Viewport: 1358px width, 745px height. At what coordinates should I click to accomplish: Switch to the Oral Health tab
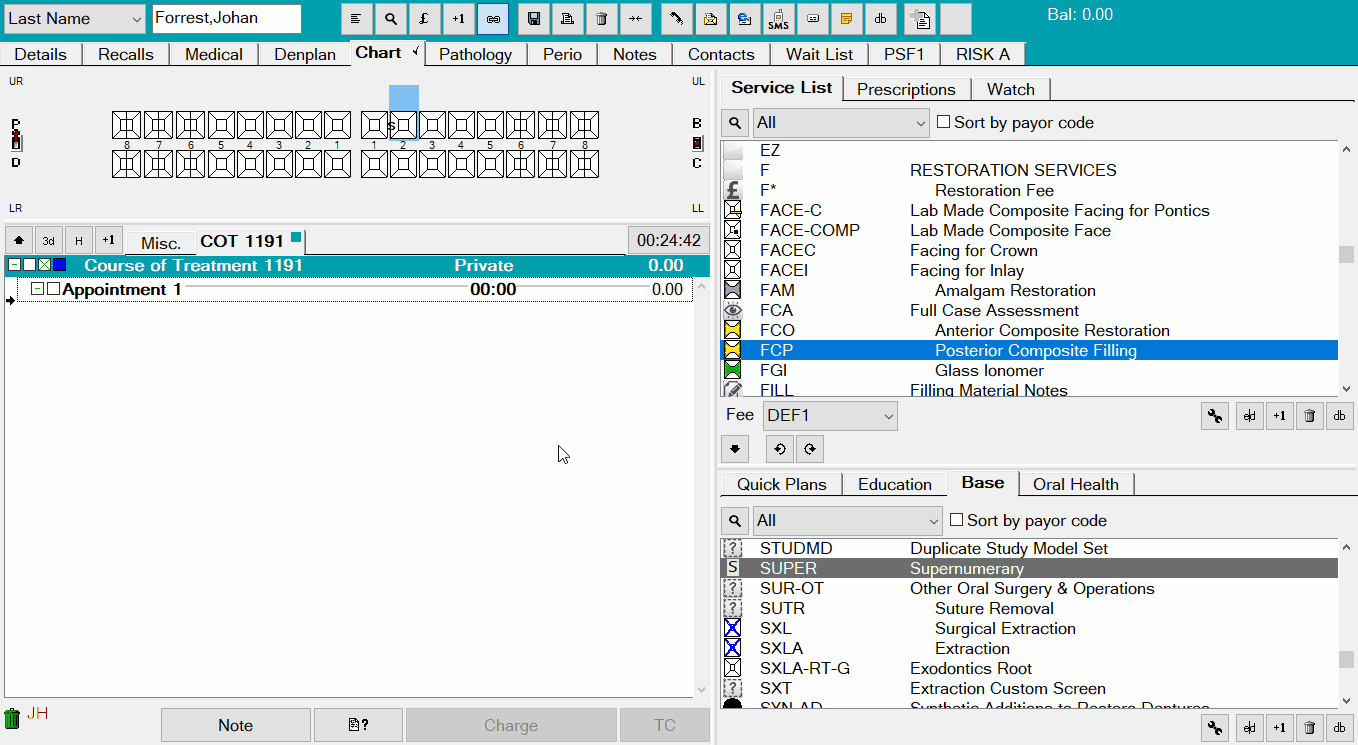tap(1076, 484)
